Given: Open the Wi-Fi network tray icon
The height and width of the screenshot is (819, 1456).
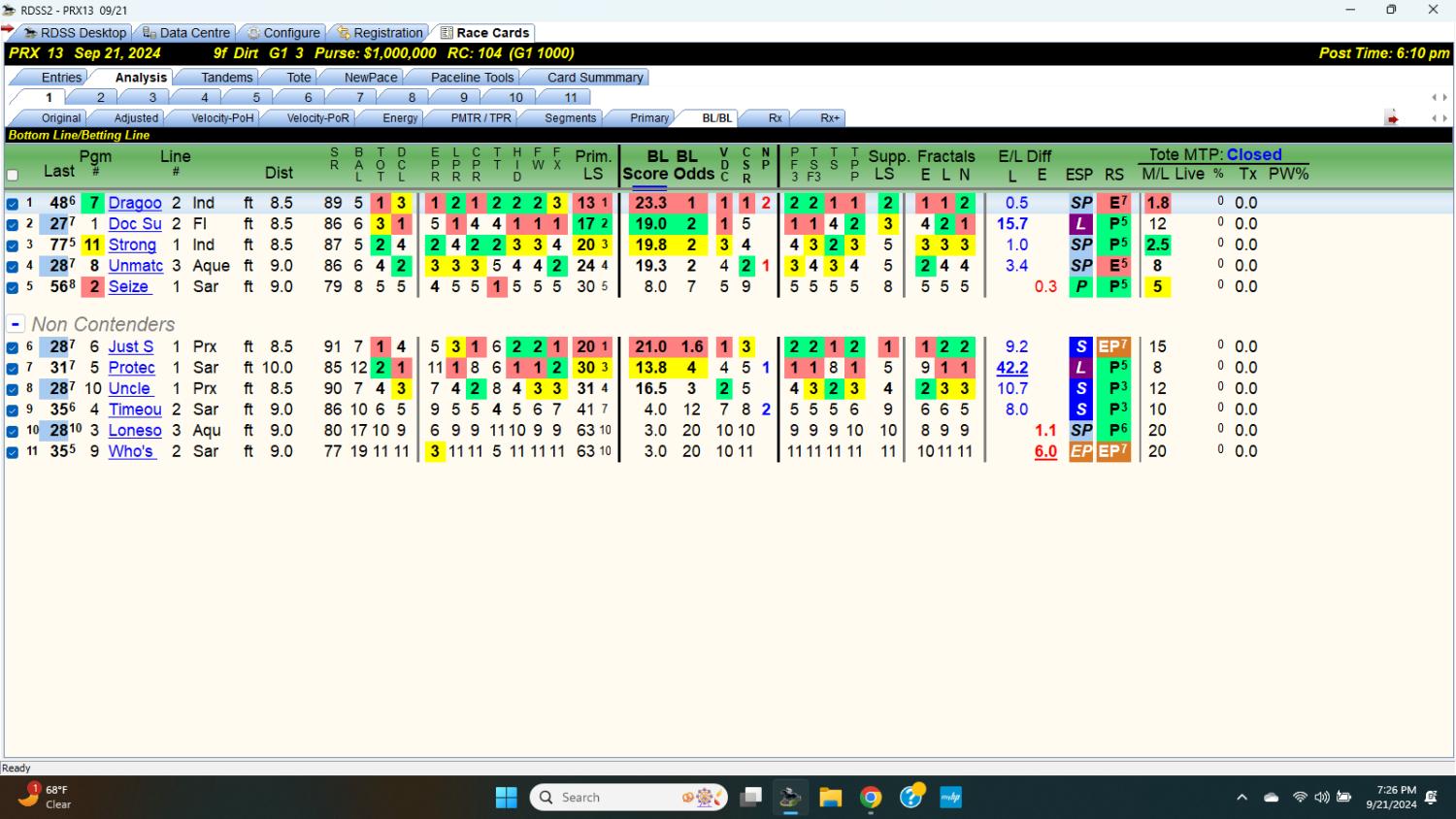Looking at the screenshot, I should tap(1300, 798).
